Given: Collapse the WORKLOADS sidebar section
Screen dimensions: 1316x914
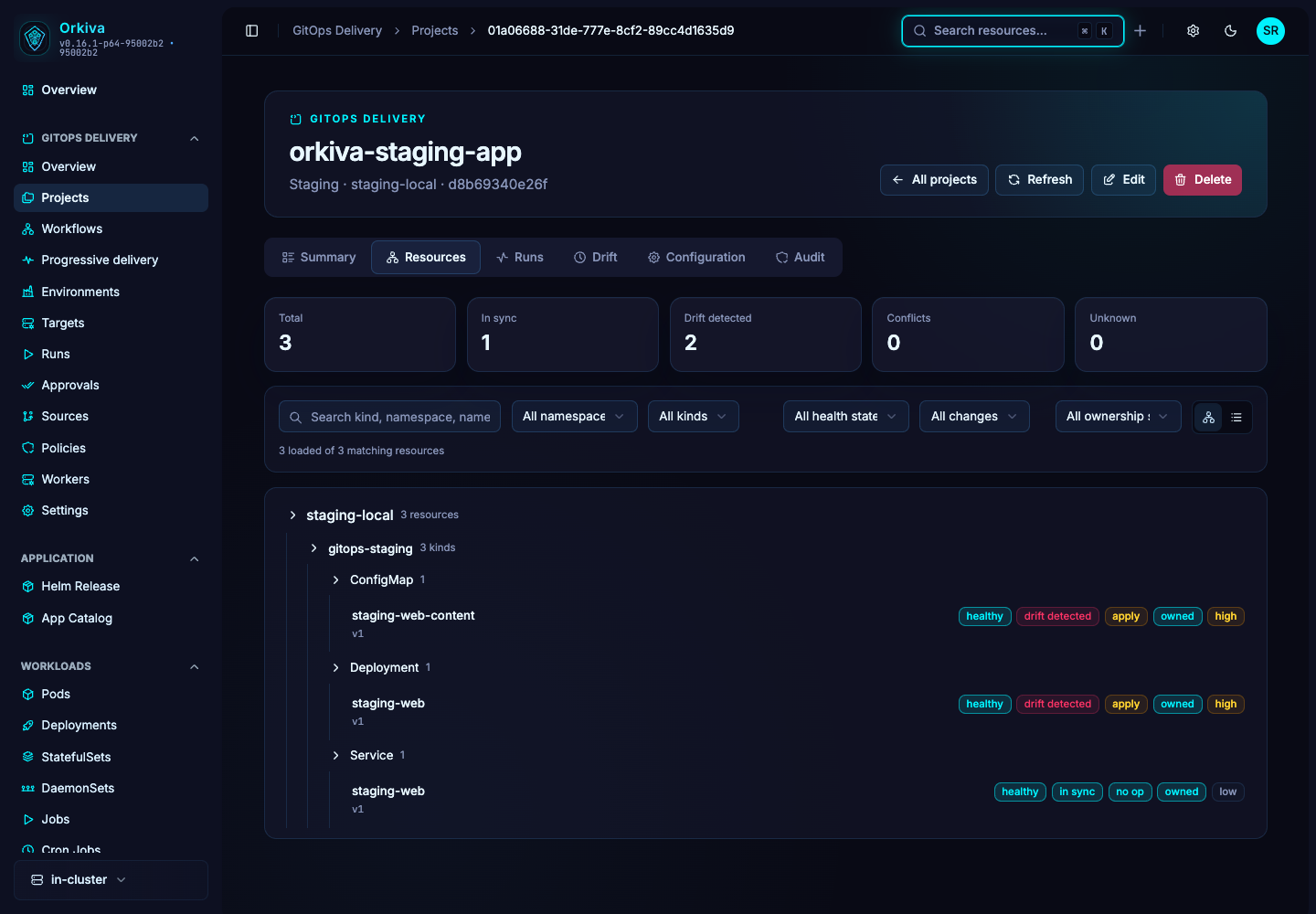Looking at the screenshot, I should (111, 666).
